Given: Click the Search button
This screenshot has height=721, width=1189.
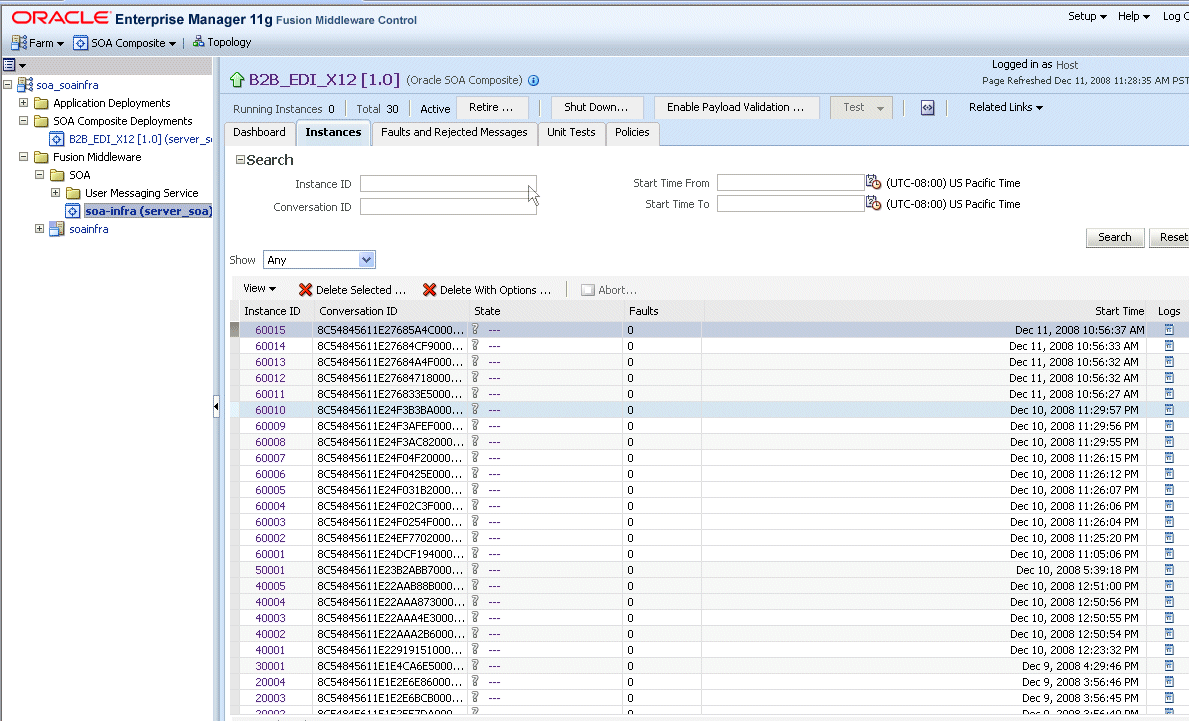Looking at the screenshot, I should pyautogui.click(x=1114, y=237).
